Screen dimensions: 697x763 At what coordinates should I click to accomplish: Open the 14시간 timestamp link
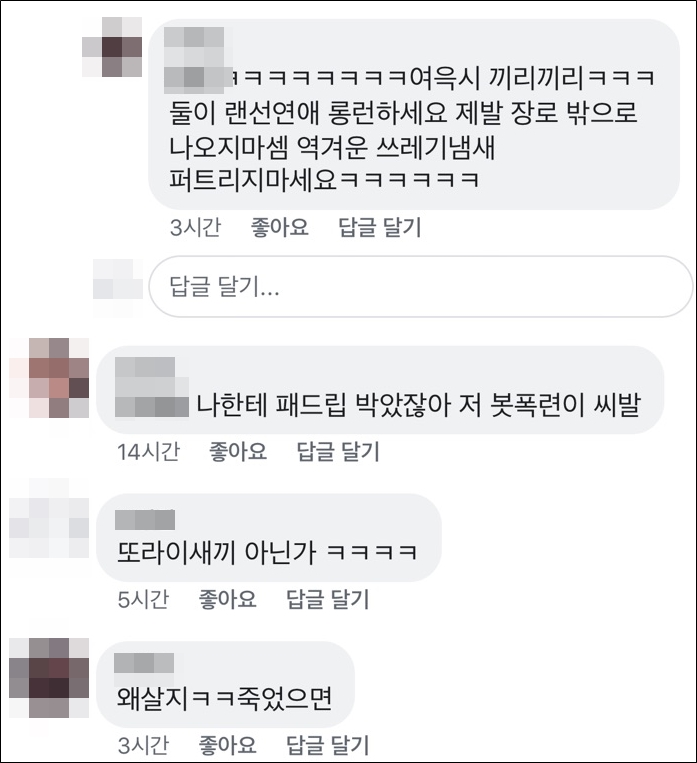[148, 451]
